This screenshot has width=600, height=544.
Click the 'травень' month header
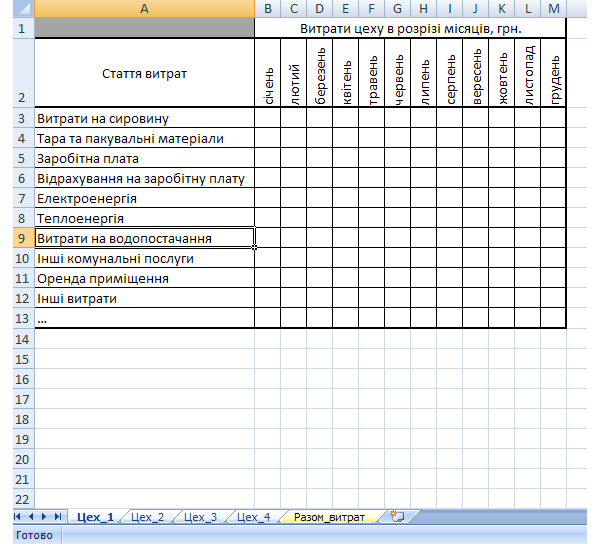pyautogui.click(x=372, y=73)
